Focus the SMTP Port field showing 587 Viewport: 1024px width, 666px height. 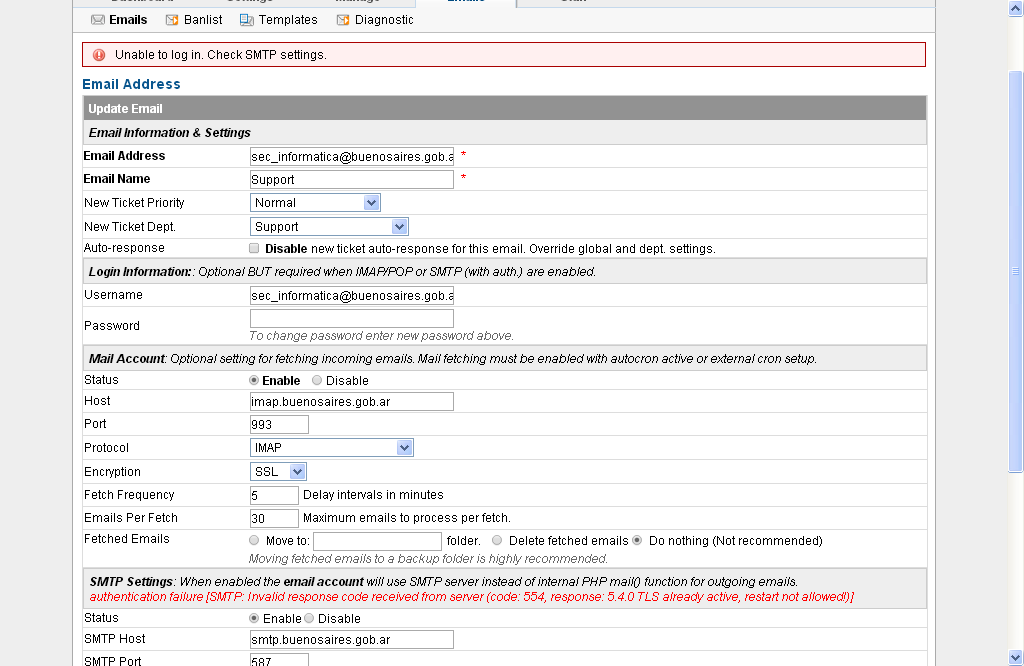pyautogui.click(x=280, y=659)
